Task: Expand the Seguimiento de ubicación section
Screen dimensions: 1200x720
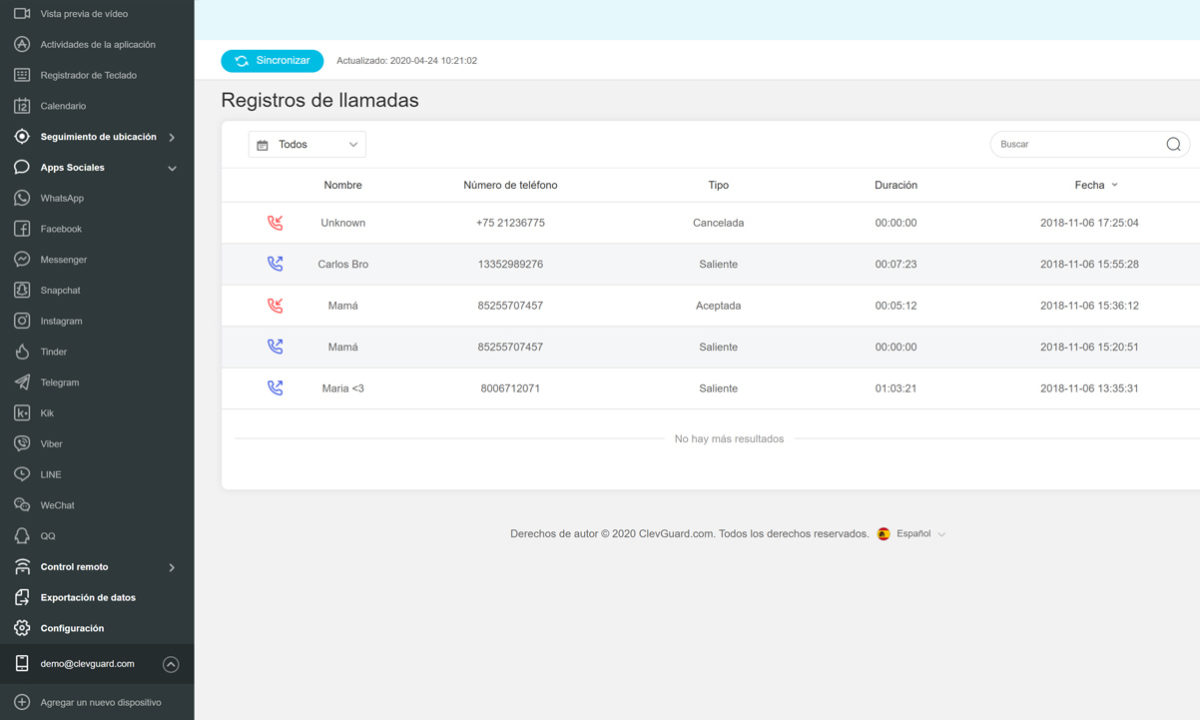Action: (x=172, y=137)
